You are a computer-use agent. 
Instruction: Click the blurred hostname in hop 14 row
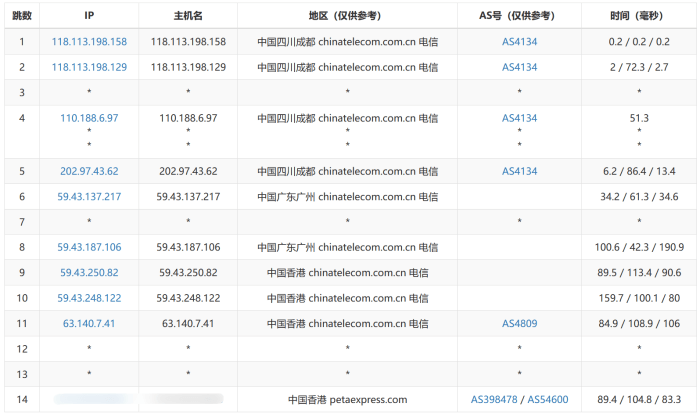183,399
